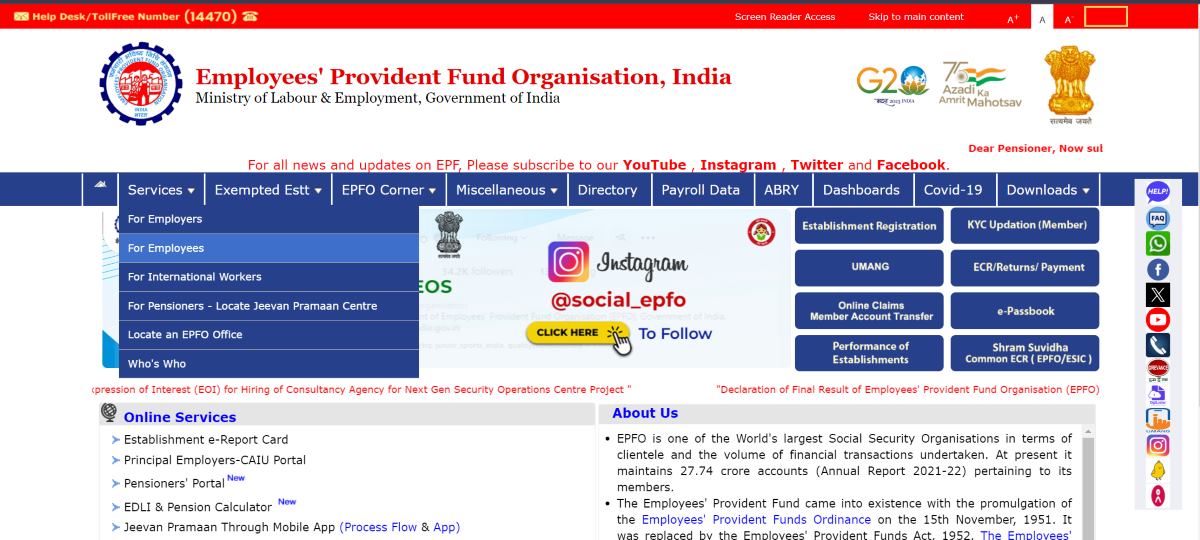
Task: Open the Facebook link in news line
Action: click(x=911, y=165)
